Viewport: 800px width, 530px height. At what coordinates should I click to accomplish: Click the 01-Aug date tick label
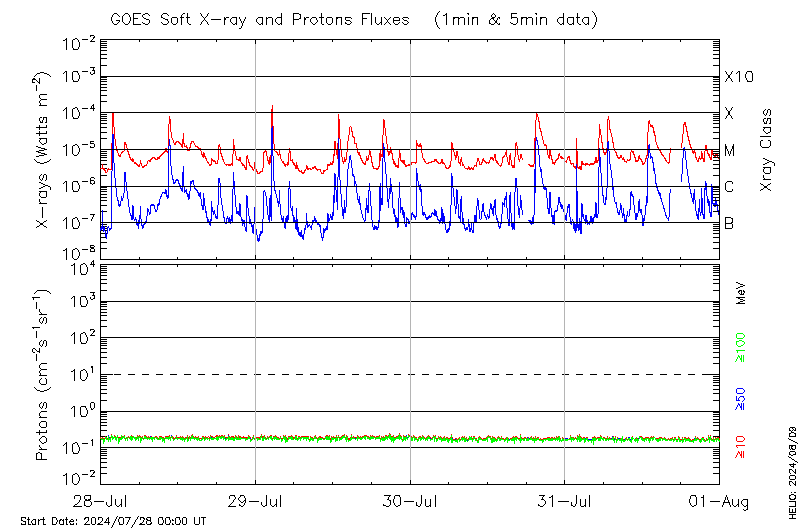click(719, 501)
